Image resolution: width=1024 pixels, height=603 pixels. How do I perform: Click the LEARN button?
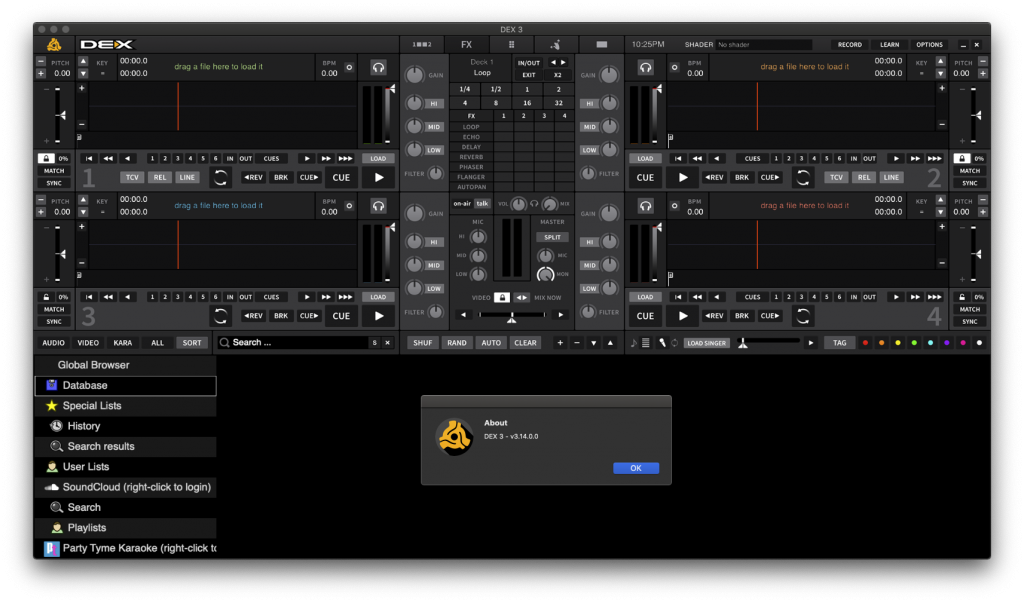pyautogui.click(x=889, y=44)
